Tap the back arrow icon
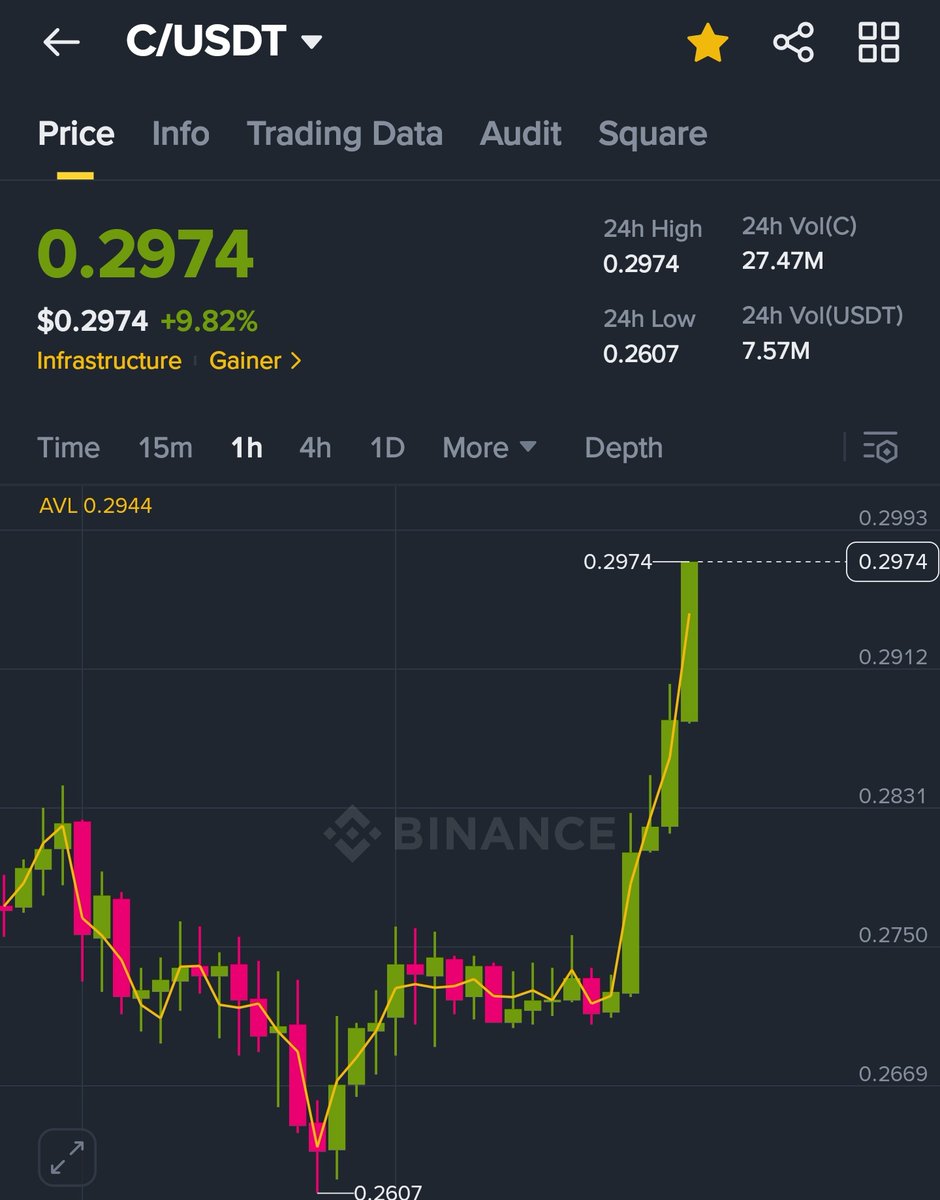The width and height of the screenshot is (940, 1200). coord(61,43)
